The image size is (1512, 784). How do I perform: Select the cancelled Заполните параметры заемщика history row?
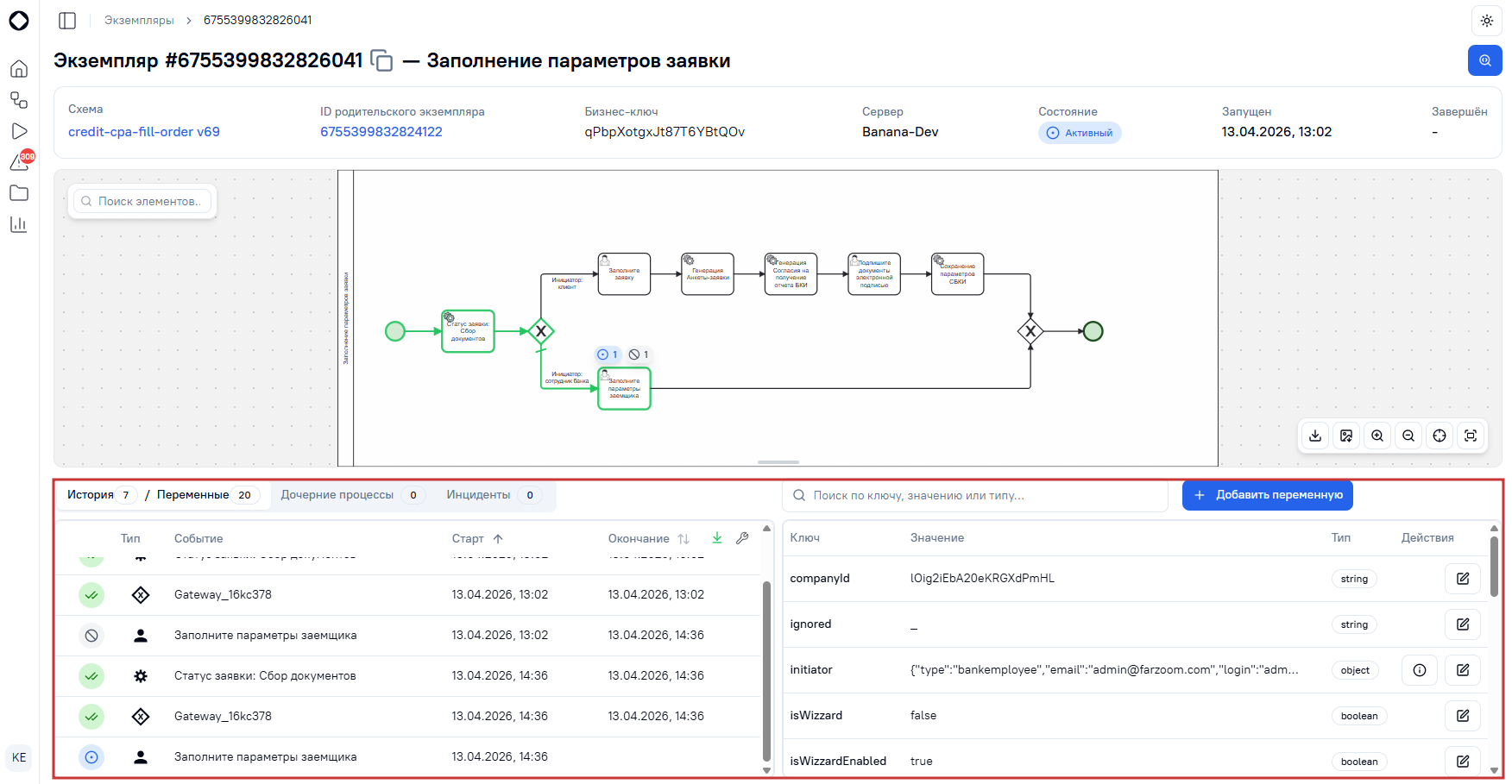click(408, 636)
